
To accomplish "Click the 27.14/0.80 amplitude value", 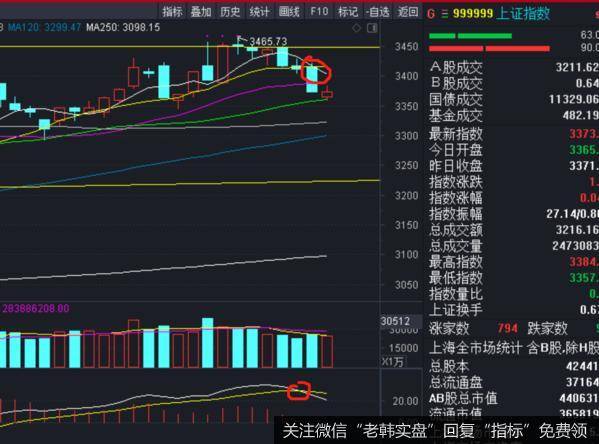I will (x=572, y=214).
